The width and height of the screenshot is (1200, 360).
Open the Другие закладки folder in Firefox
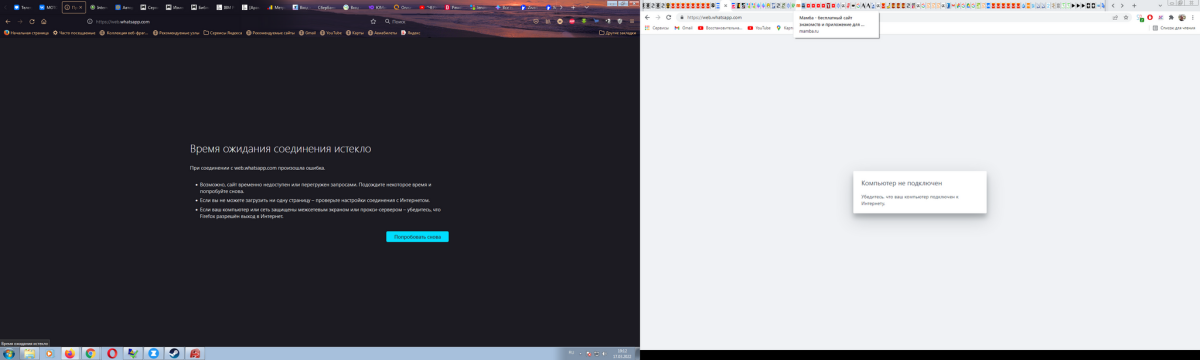[617, 33]
